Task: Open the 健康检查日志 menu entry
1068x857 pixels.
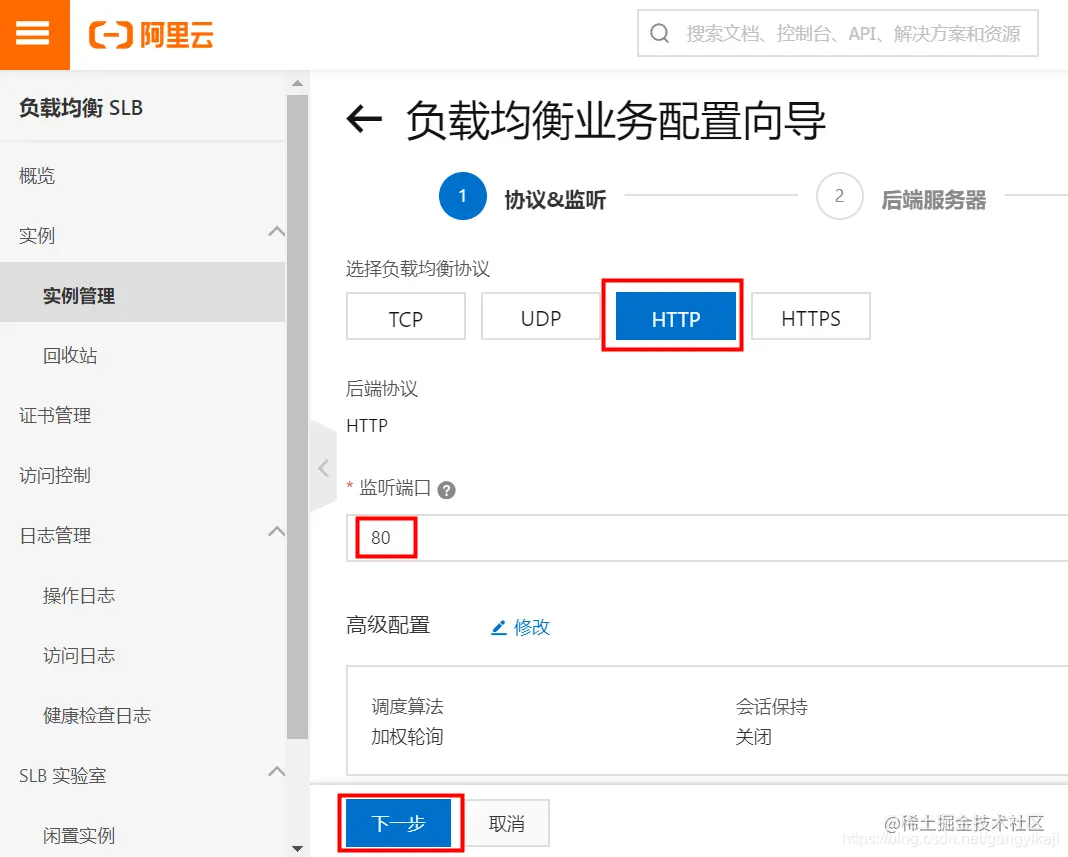Action: click(x=97, y=715)
